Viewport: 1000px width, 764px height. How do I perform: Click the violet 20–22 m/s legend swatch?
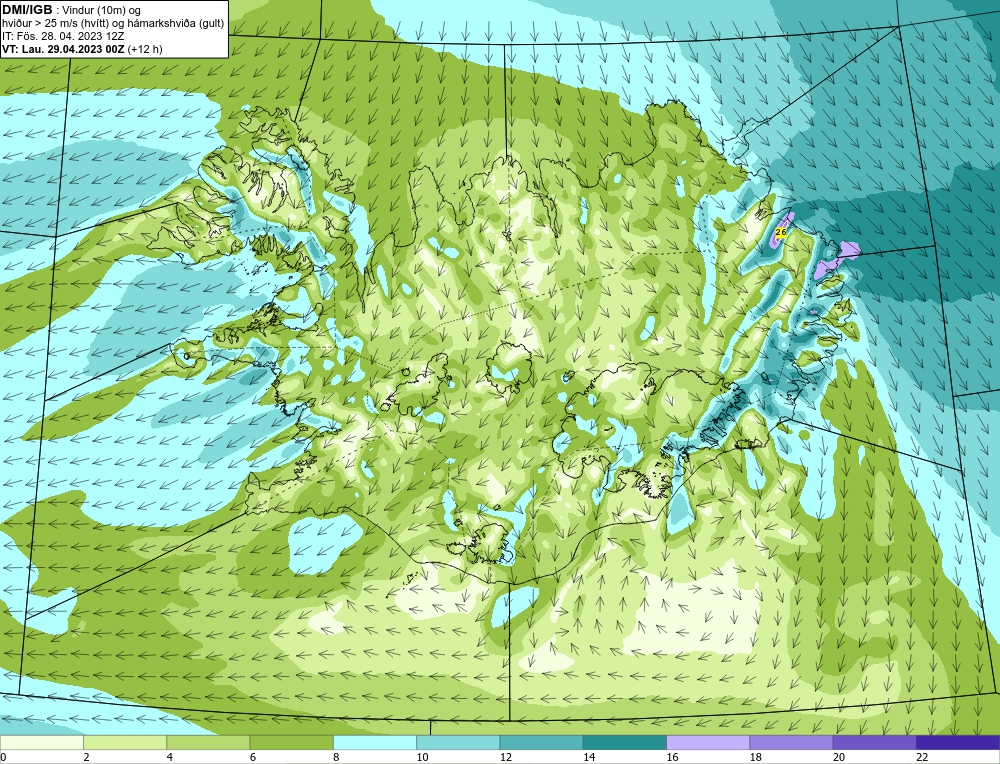(x=874, y=742)
